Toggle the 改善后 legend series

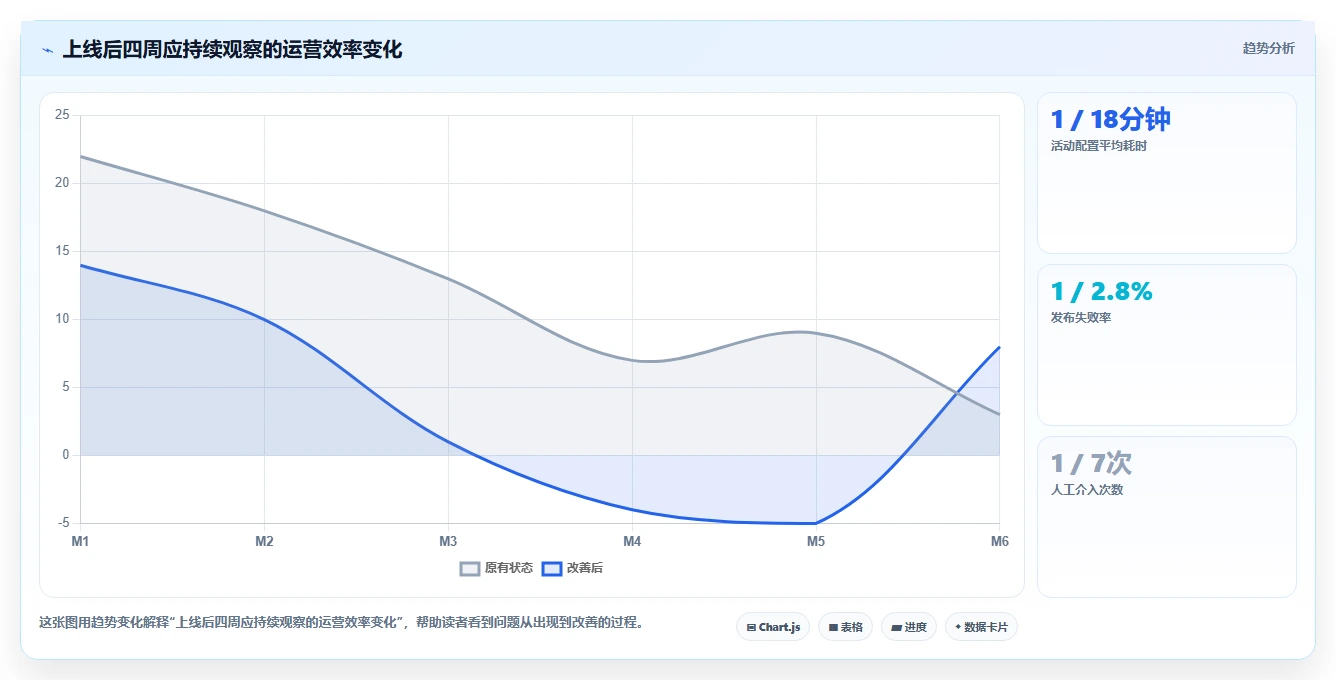[x=572, y=568]
